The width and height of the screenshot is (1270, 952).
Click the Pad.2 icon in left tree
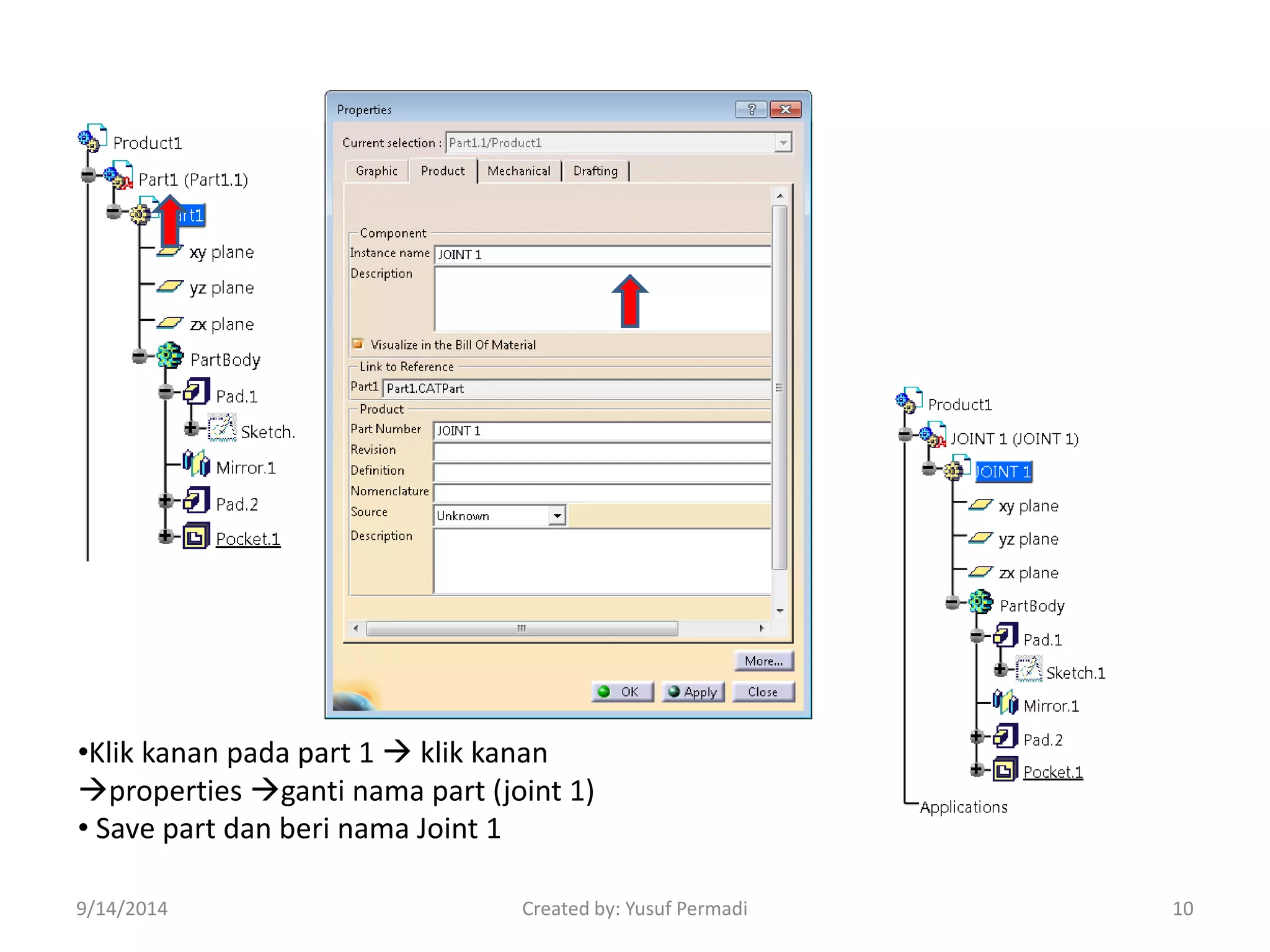point(196,500)
